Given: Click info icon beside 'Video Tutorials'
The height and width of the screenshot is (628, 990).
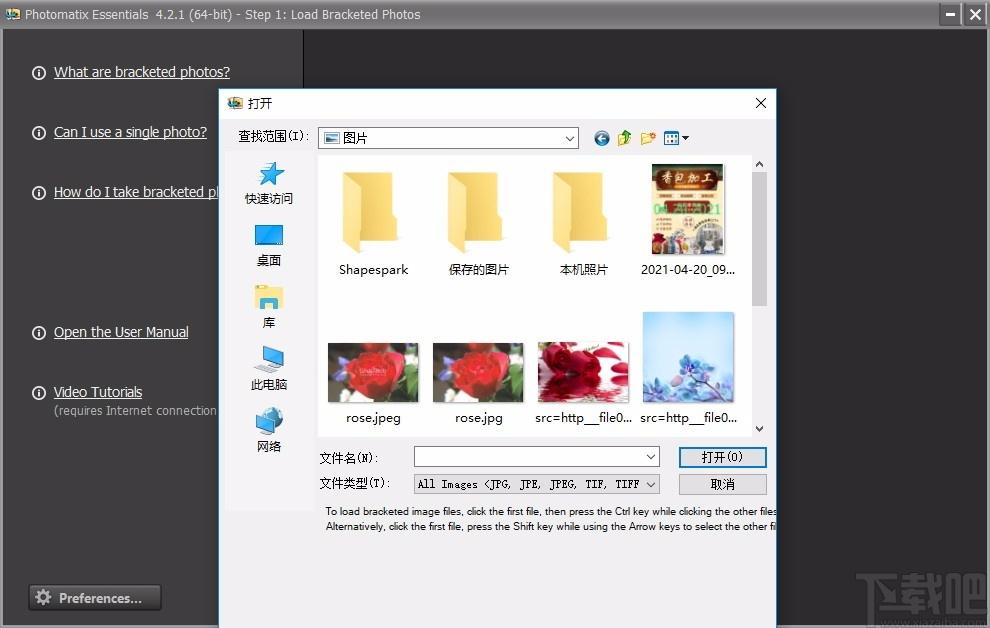Looking at the screenshot, I should (39, 393).
